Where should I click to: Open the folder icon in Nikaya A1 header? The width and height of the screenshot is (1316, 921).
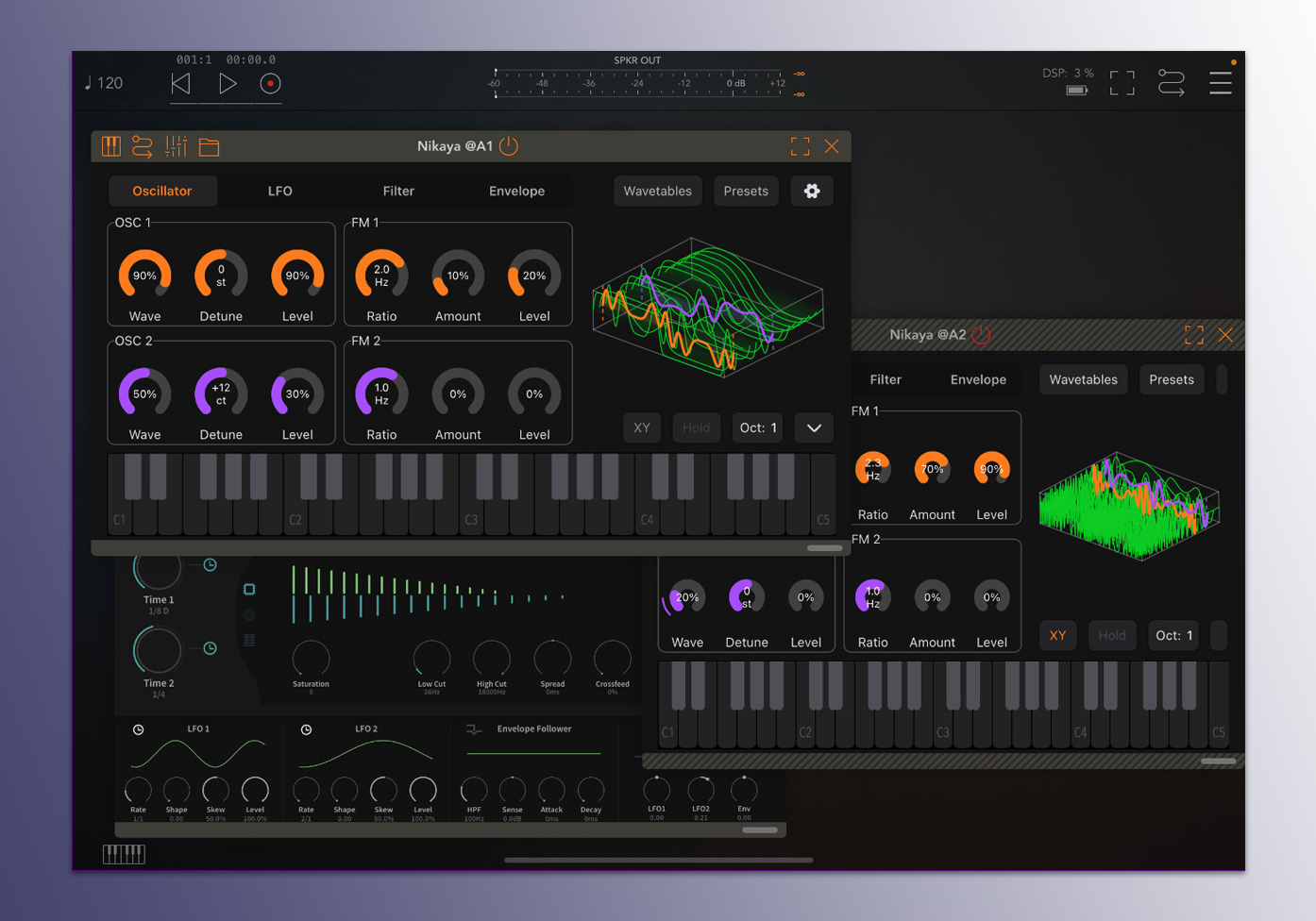click(x=209, y=146)
